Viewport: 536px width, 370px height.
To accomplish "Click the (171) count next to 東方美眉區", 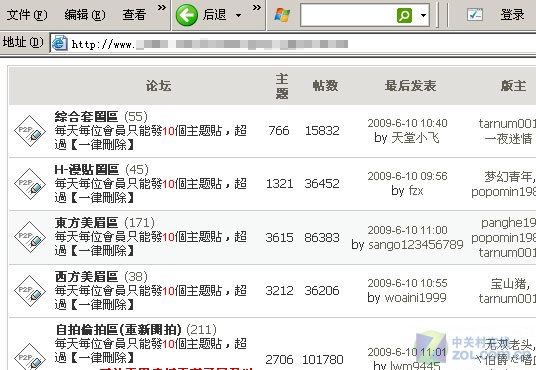I will point(139,223).
